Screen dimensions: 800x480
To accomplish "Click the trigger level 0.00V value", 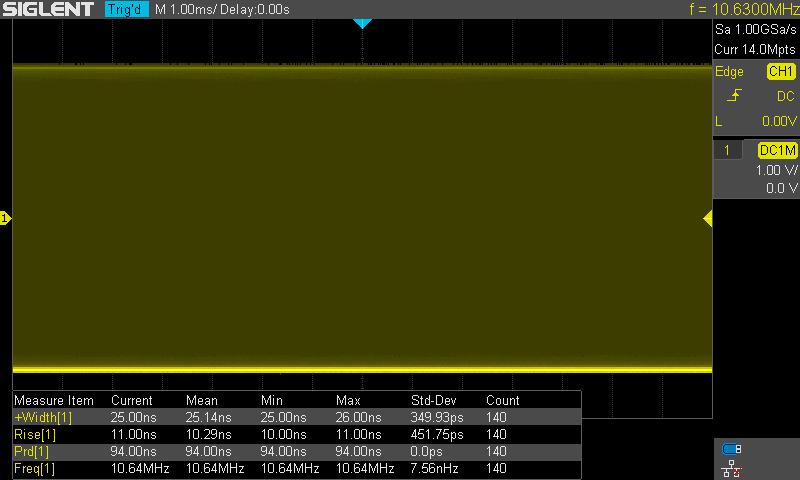I will tap(779, 121).
